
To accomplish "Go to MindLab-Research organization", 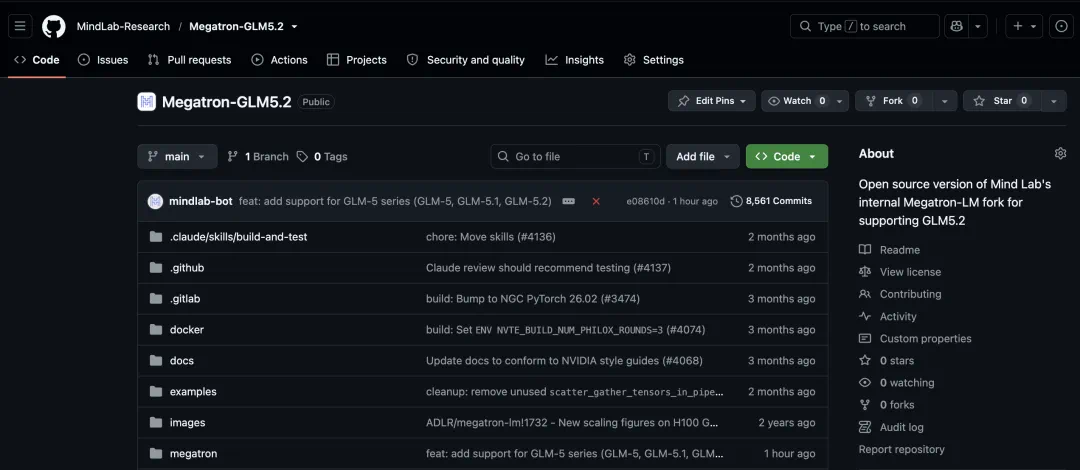I will (x=123, y=26).
